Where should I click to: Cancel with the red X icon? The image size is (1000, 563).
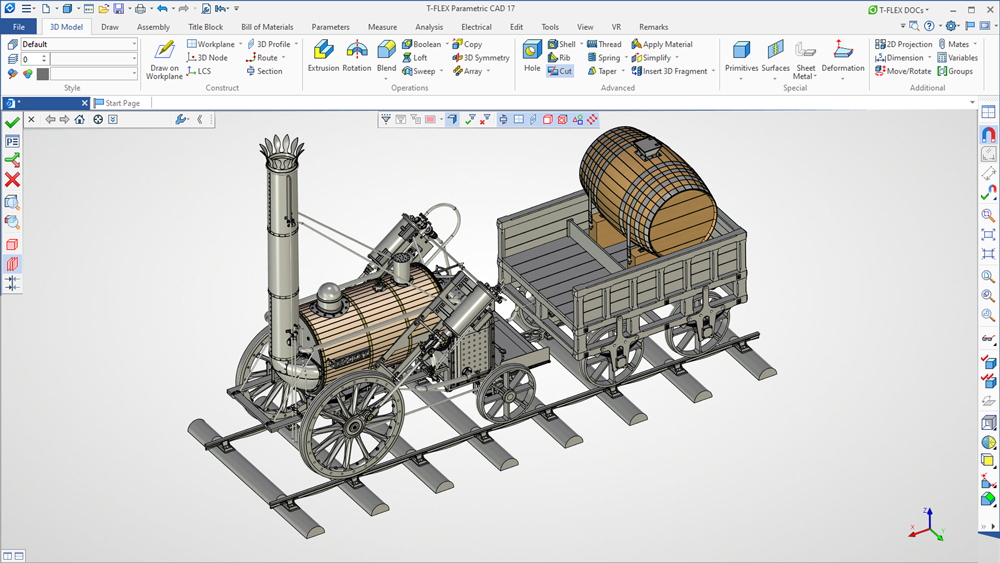pyautogui.click(x=11, y=180)
